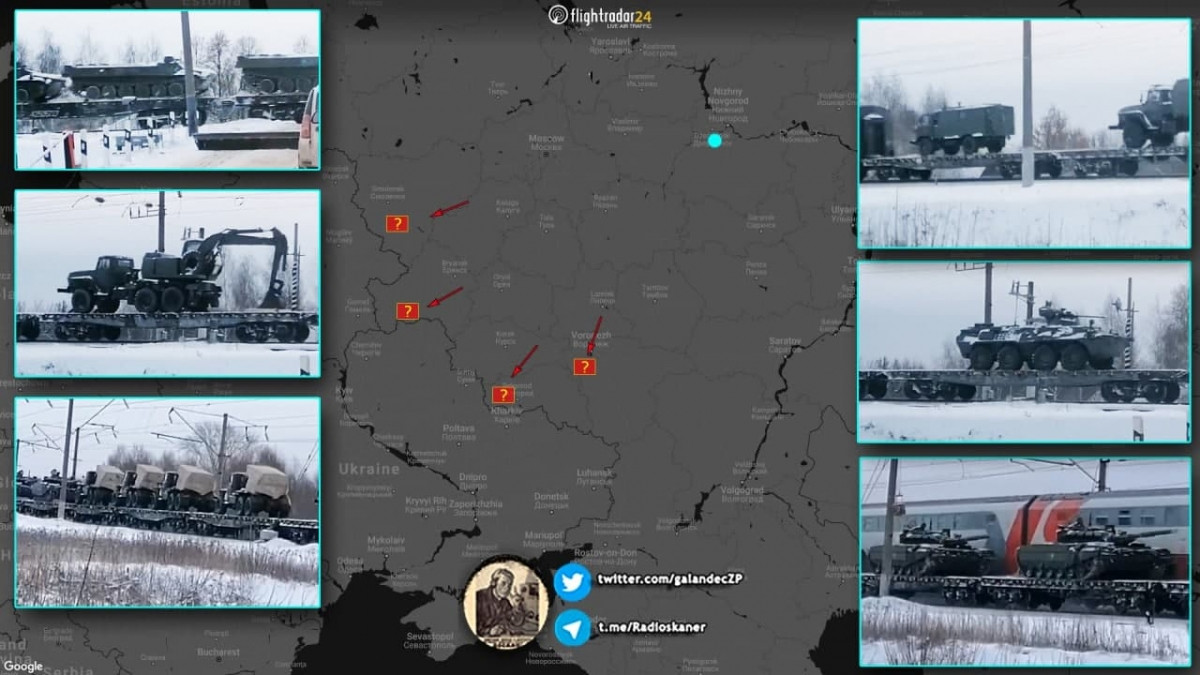The width and height of the screenshot is (1200, 675).
Task: Click the Moscow city label on the map
Action: [546, 138]
